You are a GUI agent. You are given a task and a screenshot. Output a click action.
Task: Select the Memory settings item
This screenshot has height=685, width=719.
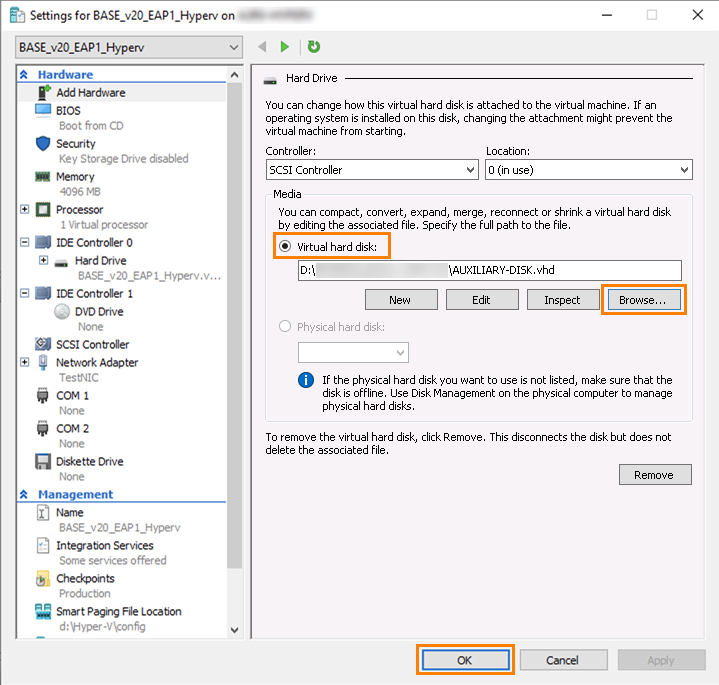[x=75, y=176]
